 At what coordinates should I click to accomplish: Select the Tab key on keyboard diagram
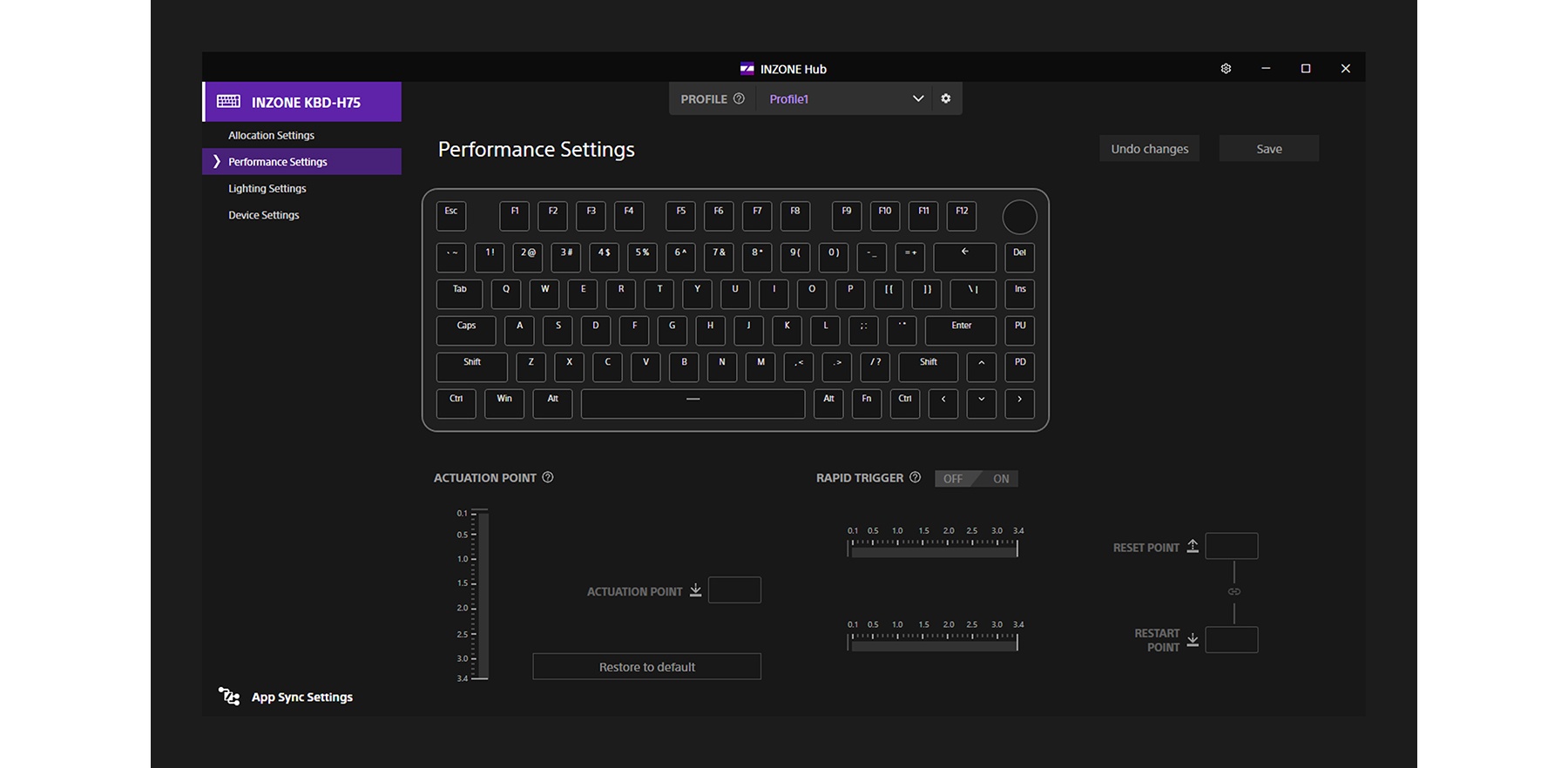pyautogui.click(x=459, y=294)
